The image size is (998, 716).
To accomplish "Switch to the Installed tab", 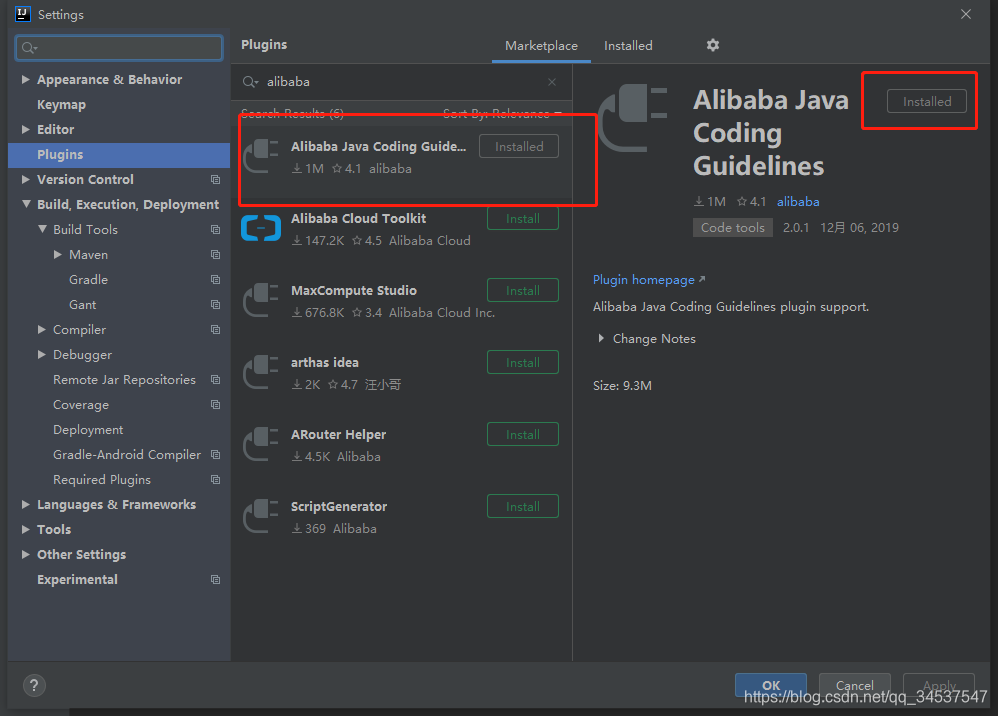I will coord(628,46).
